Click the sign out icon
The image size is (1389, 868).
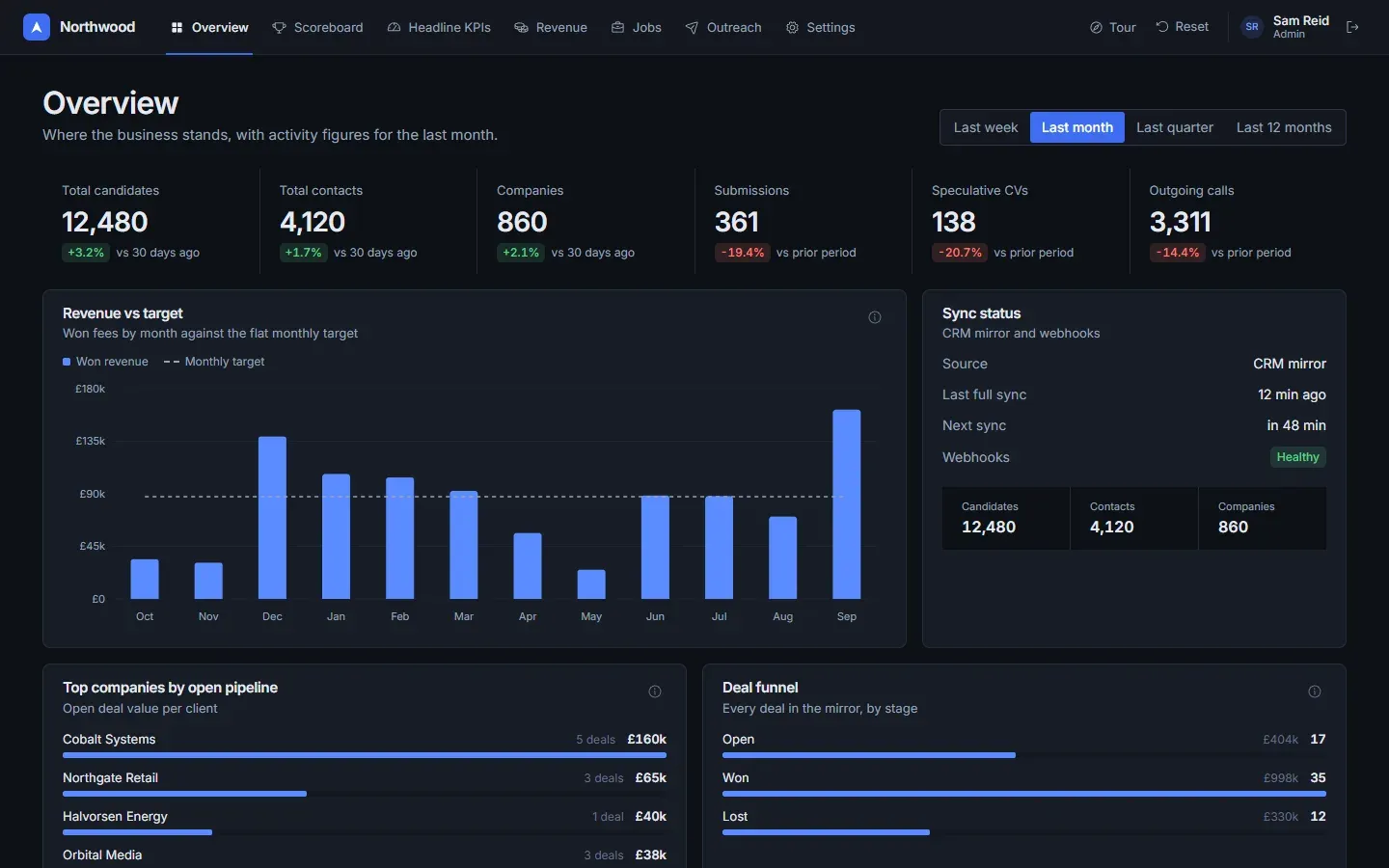(x=1352, y=27)
